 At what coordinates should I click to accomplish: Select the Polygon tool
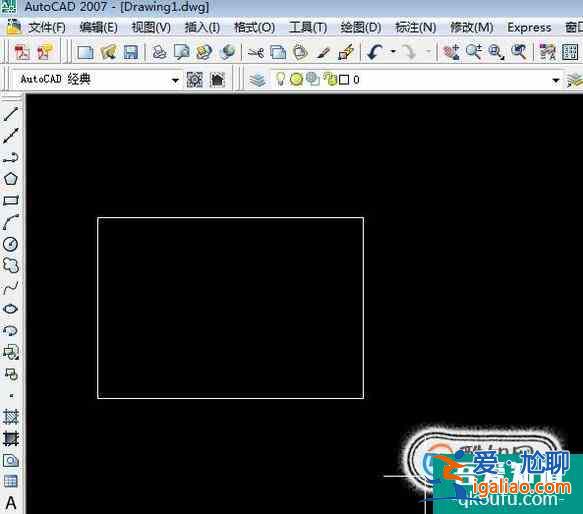tap(11, 179)
